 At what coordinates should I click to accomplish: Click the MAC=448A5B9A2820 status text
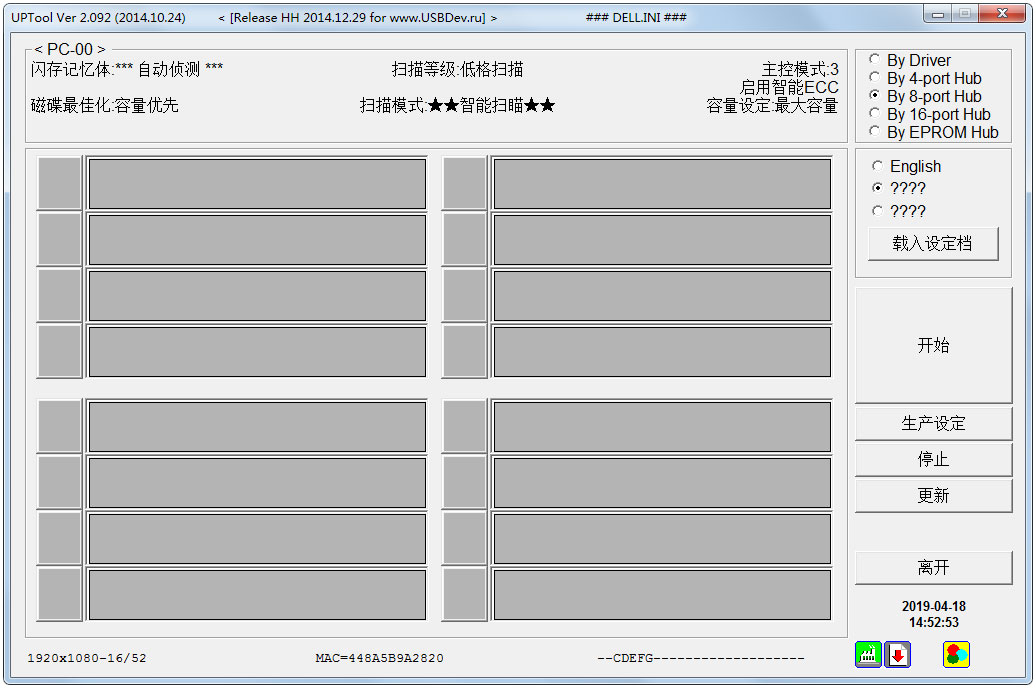[x=379, y=658]
